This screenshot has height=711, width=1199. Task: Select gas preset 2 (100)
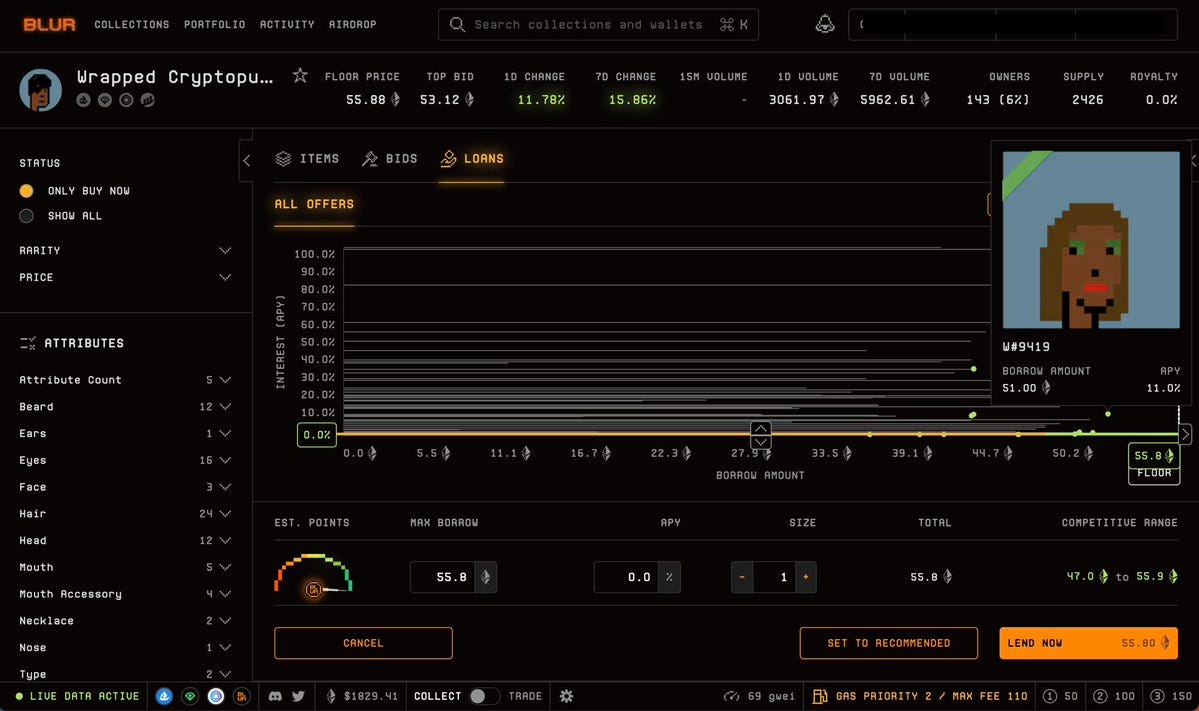tap(1113, 696)
